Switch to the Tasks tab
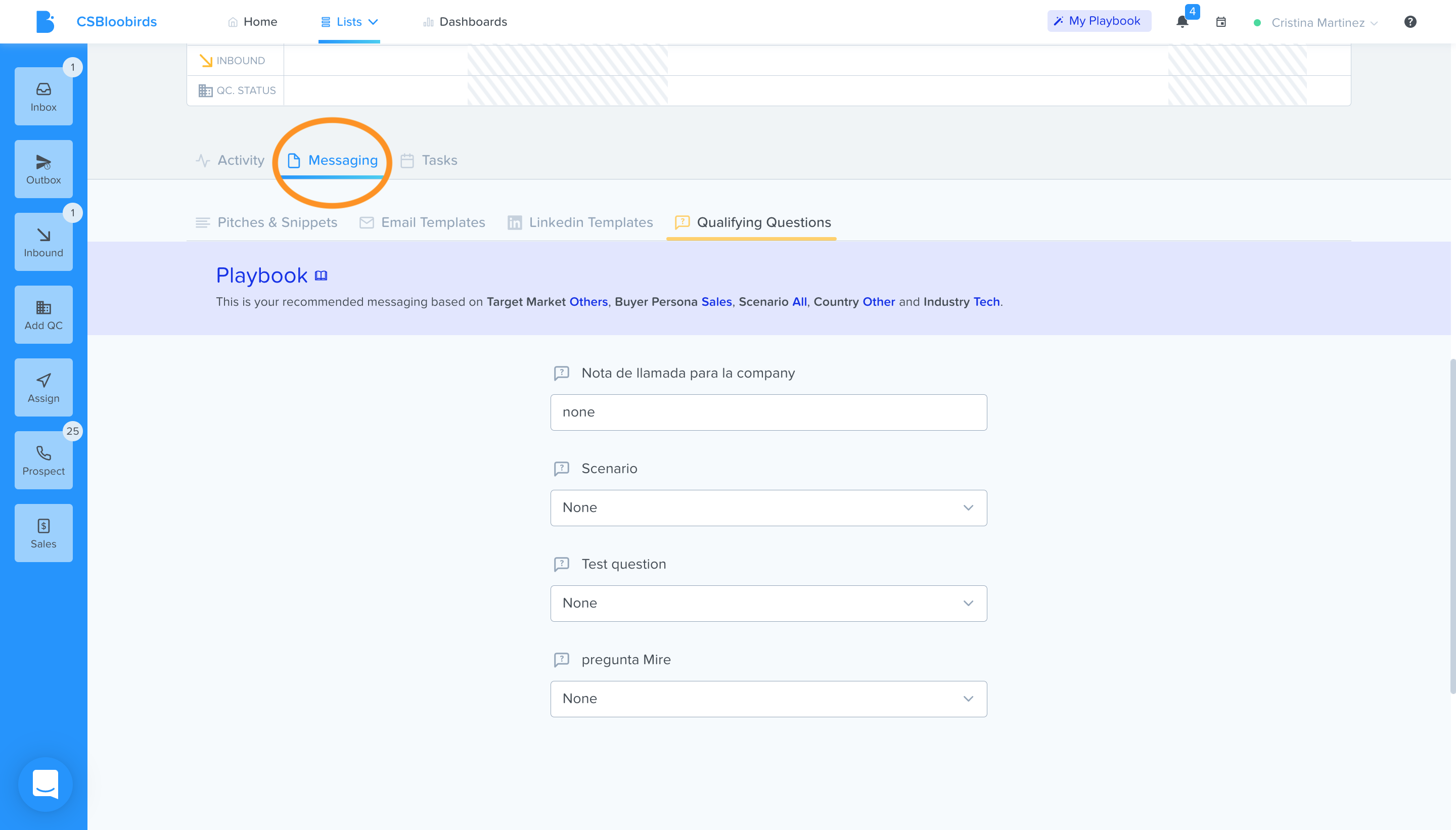 (429, 160)
